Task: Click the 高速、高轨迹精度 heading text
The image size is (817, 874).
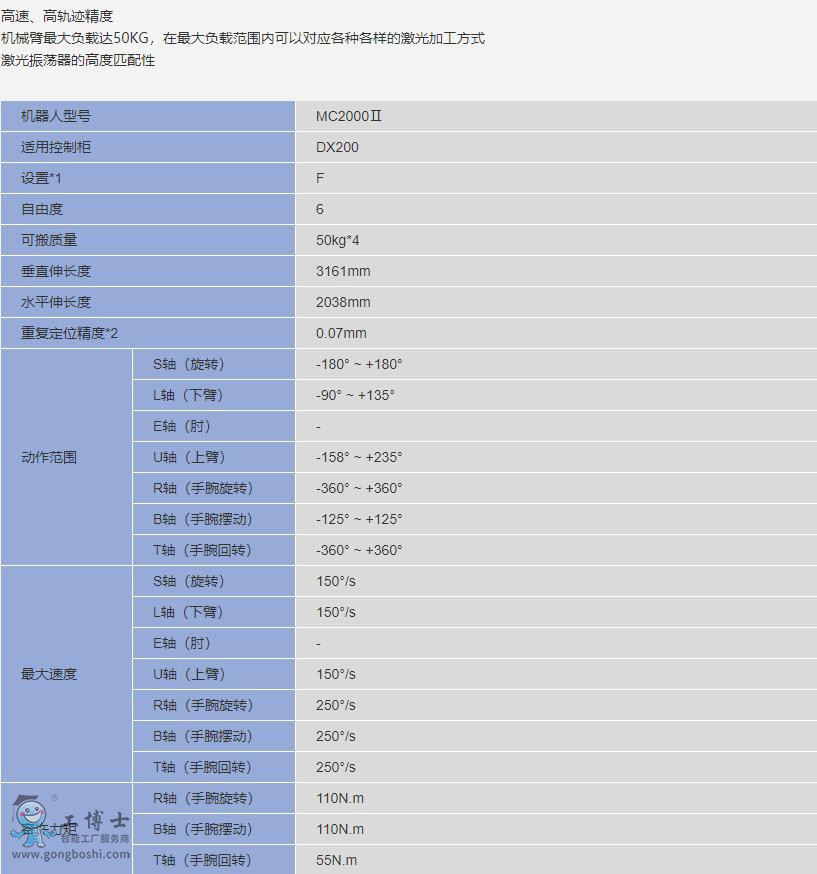Action: 57,16
